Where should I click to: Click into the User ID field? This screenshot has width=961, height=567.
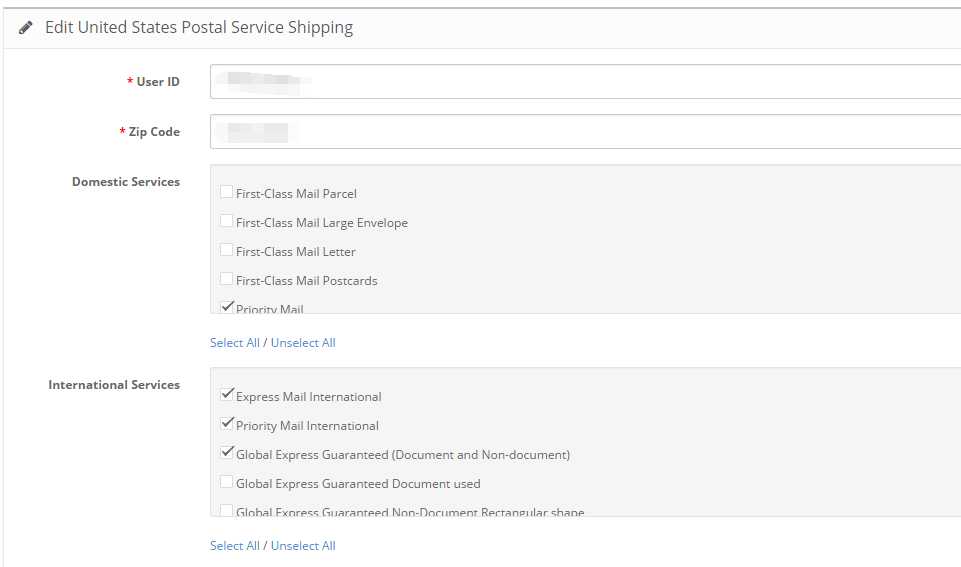point(585,82)
